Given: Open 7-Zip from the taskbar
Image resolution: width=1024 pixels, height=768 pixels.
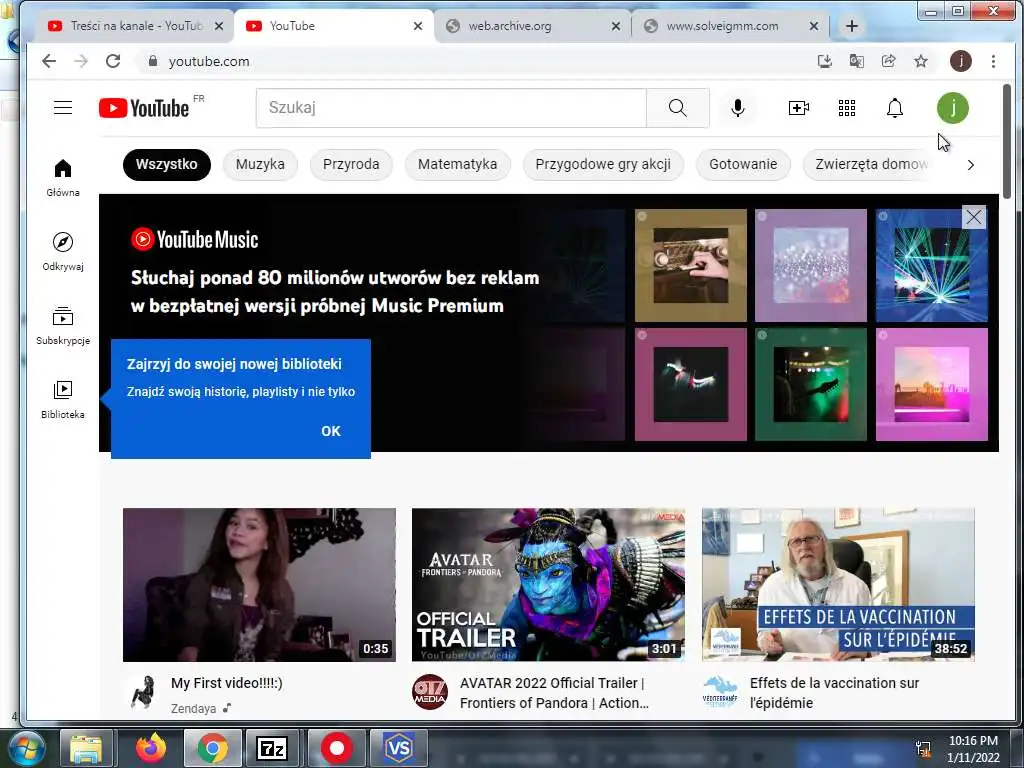Looking at the screenshot, I should tap(272, 748).
